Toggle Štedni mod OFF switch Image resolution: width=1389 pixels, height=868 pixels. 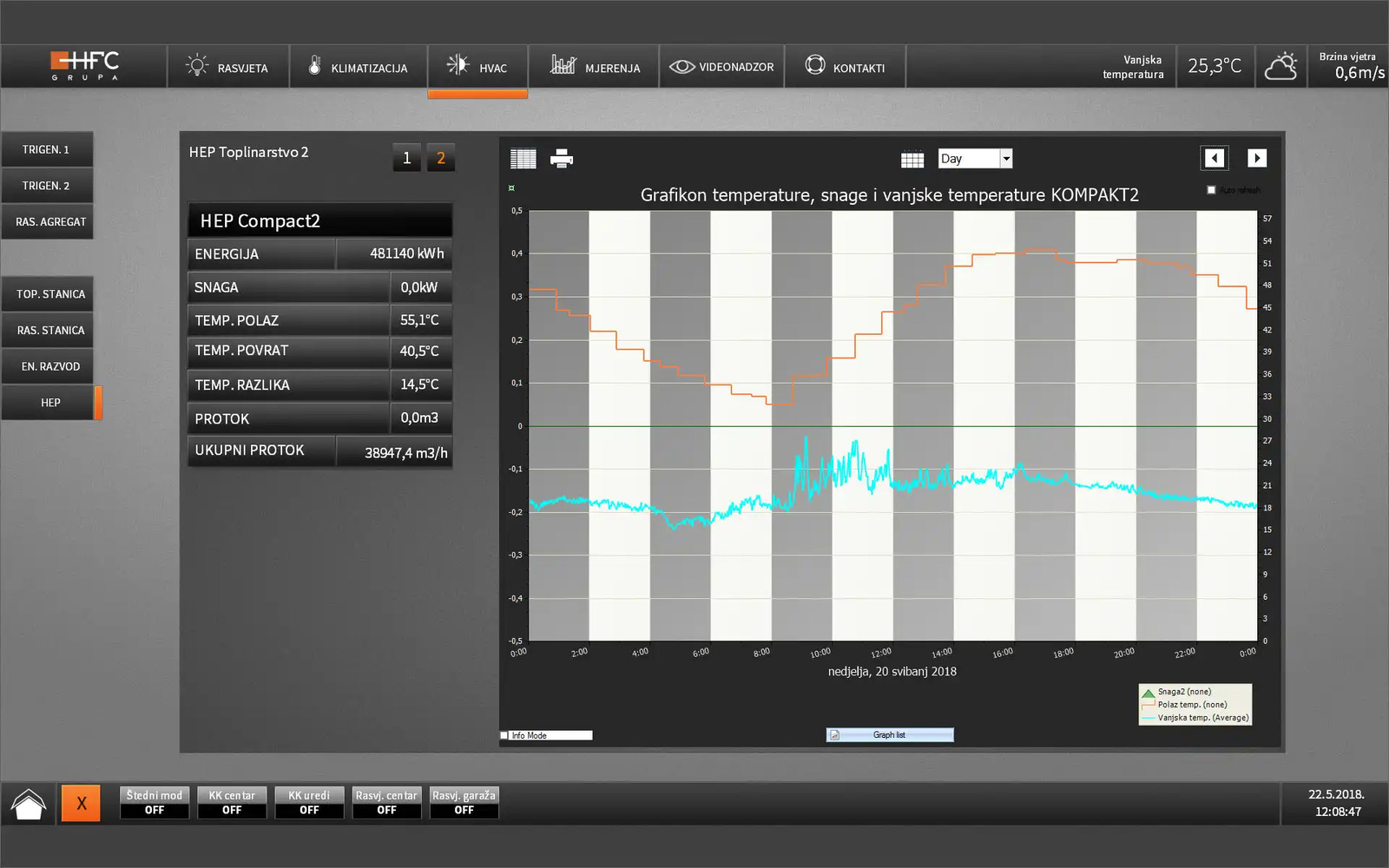click(x=155, y=803)
